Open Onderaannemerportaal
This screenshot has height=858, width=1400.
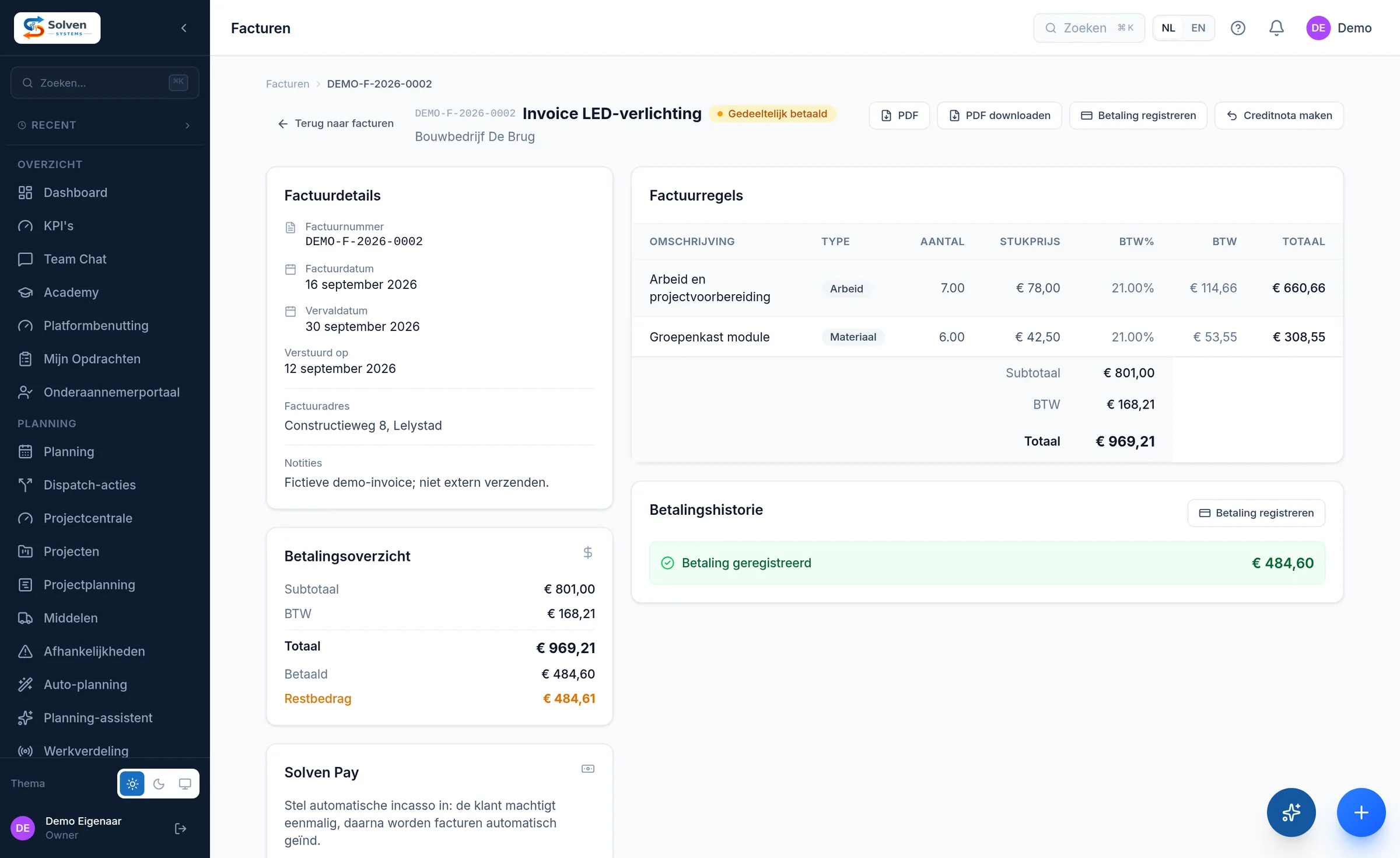pyautogui.click(x=105, y=392)
